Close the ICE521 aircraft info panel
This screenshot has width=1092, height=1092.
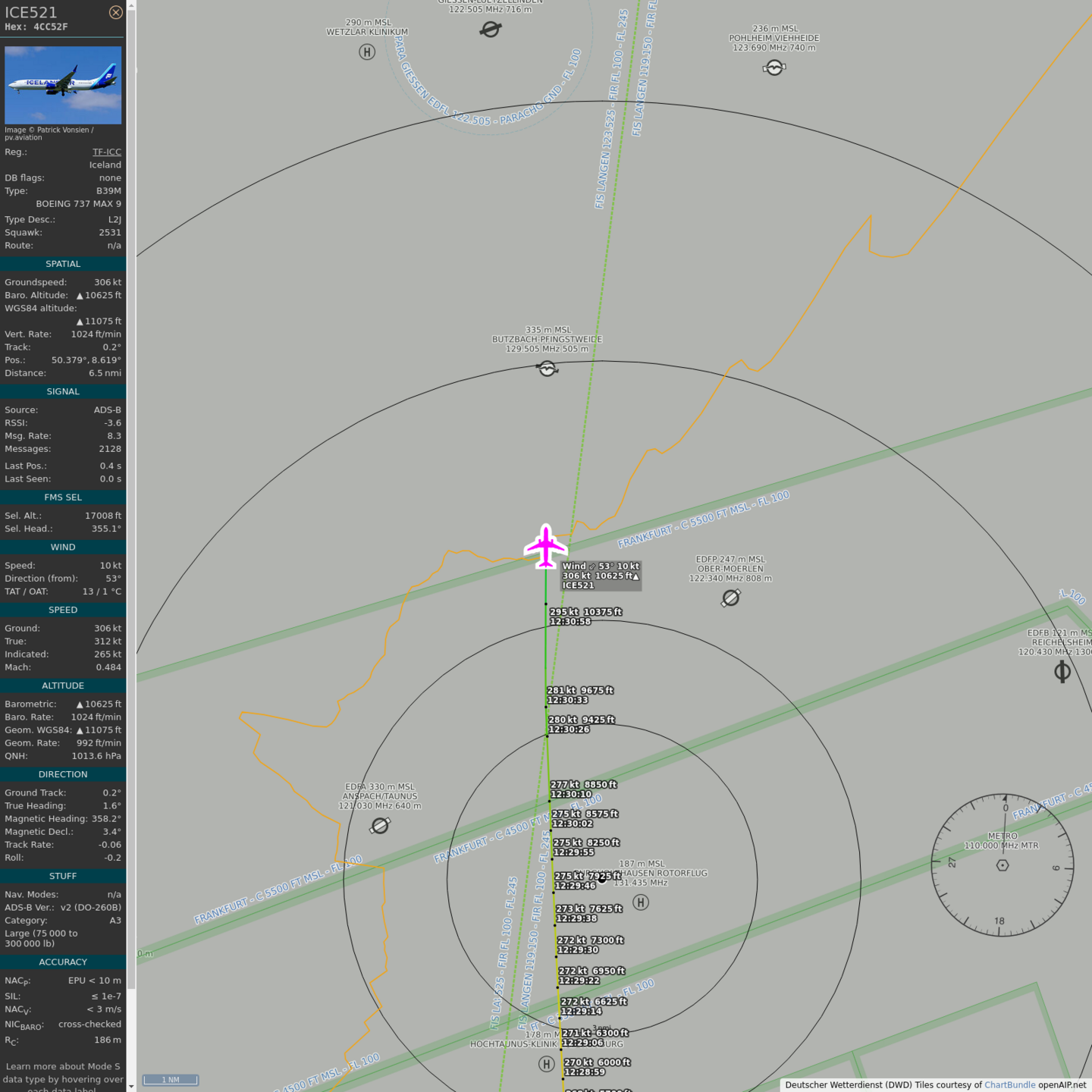[115, 12]
